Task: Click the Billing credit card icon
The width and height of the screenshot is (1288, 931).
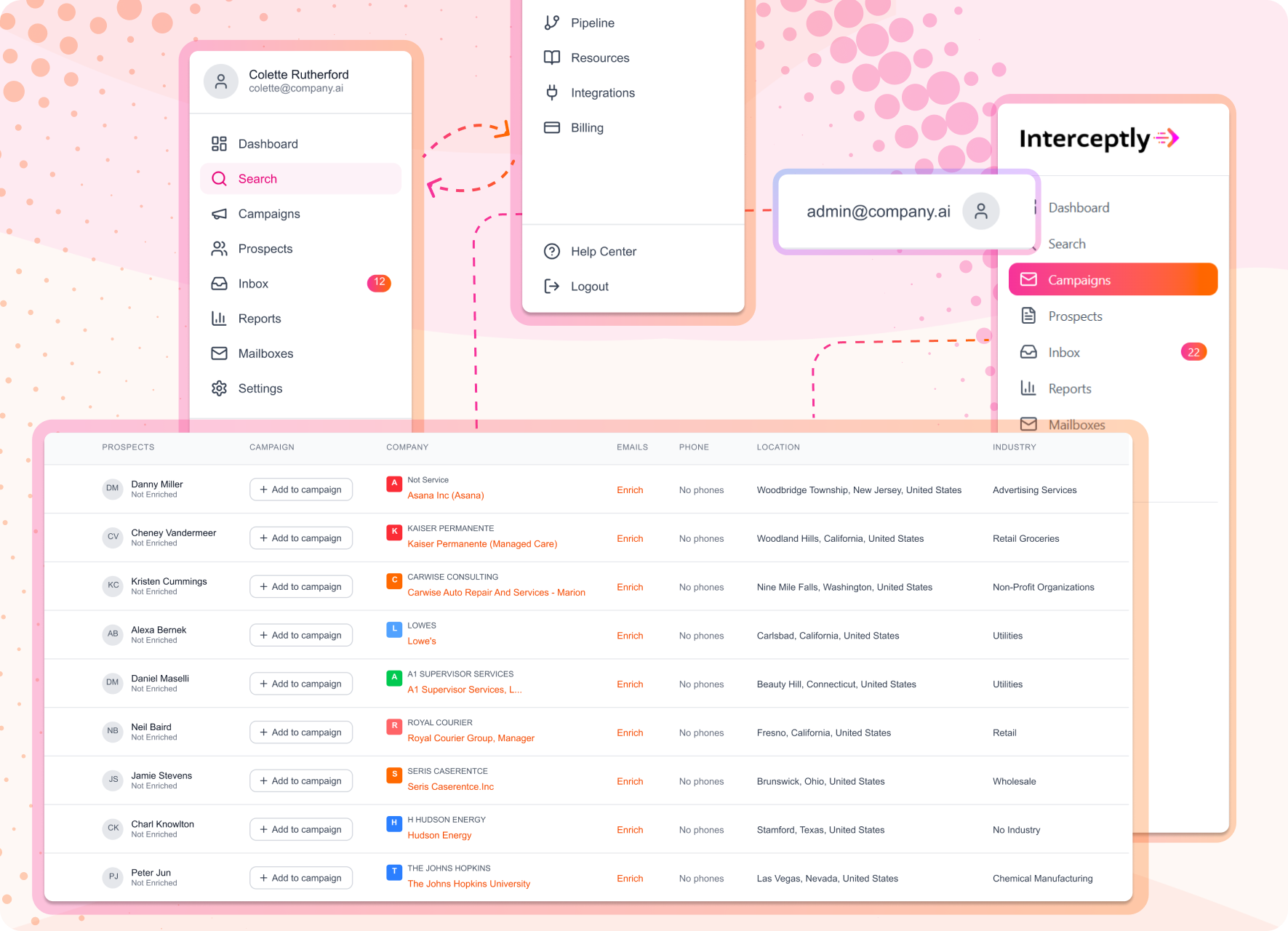Action: pyautogui.click(x=552, y=127)
